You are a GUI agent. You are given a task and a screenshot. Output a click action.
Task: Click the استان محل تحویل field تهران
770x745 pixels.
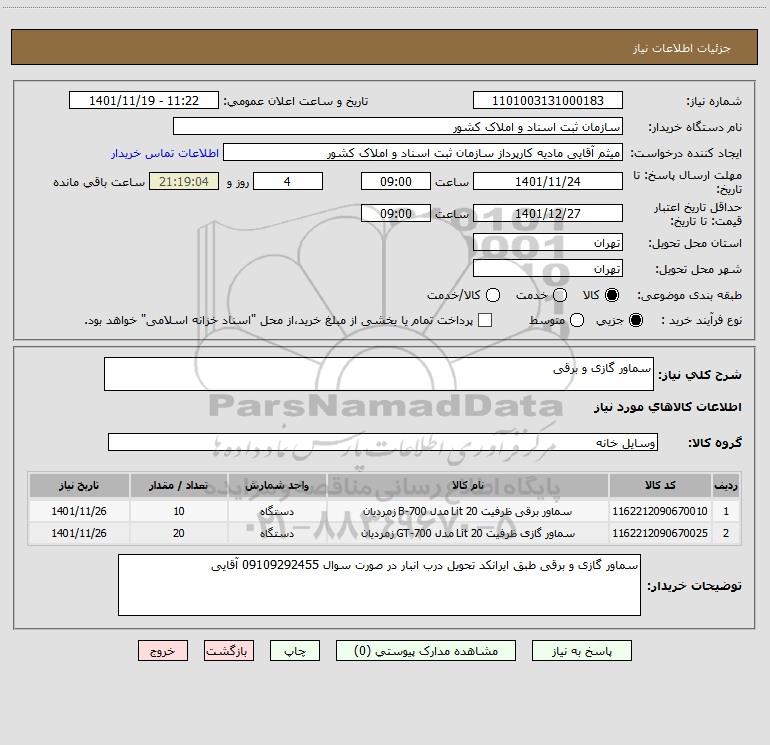point(548,242)
